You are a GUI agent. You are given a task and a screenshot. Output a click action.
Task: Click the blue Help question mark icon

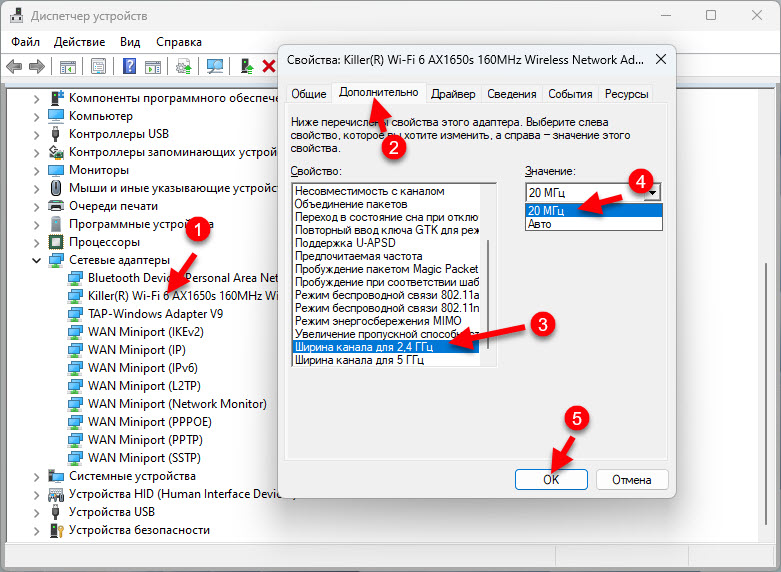point(129,66)
